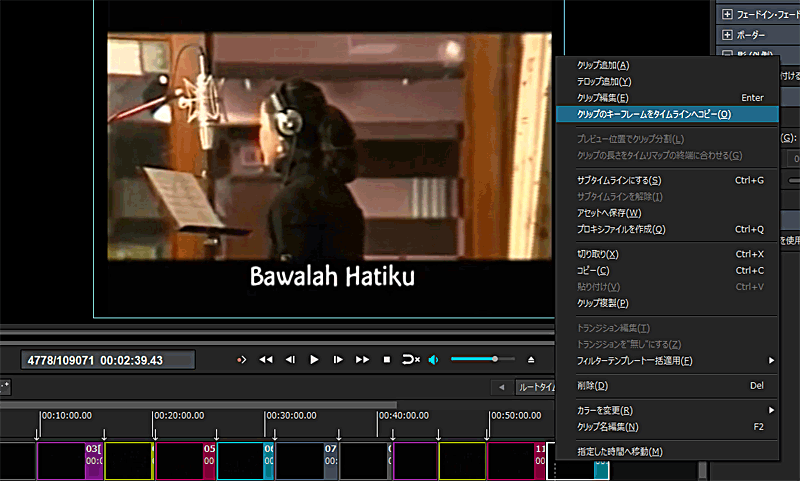This screenshot has height=481, width=800.
Task: Stop playback with the square button
Action: (387, 360)
